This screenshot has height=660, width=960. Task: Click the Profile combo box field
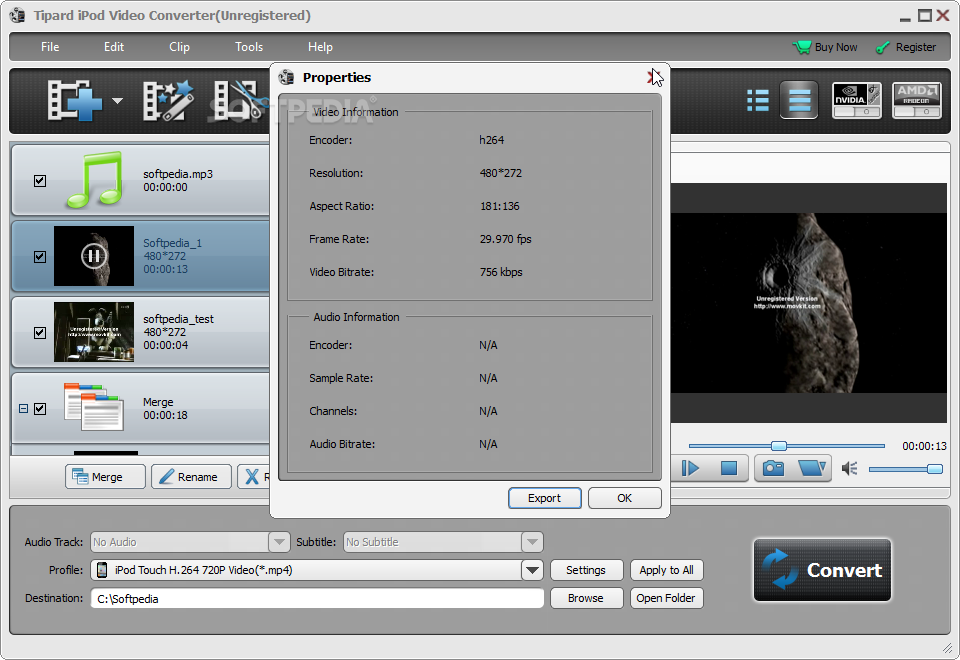coord(317,570)
